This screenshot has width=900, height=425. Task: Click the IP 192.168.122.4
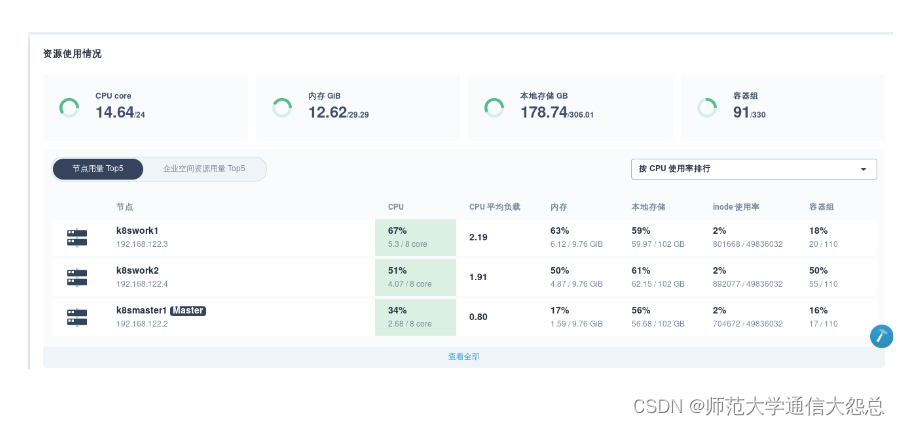(142, 284)
